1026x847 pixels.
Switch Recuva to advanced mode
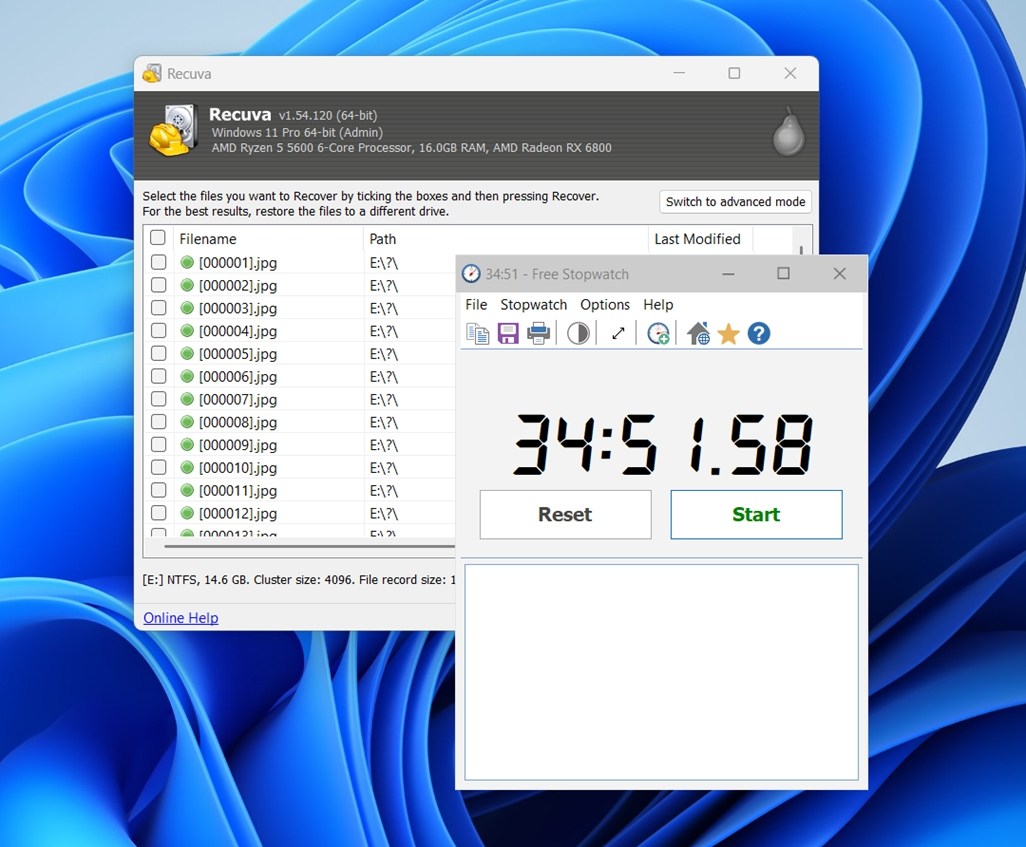(735, 201)
